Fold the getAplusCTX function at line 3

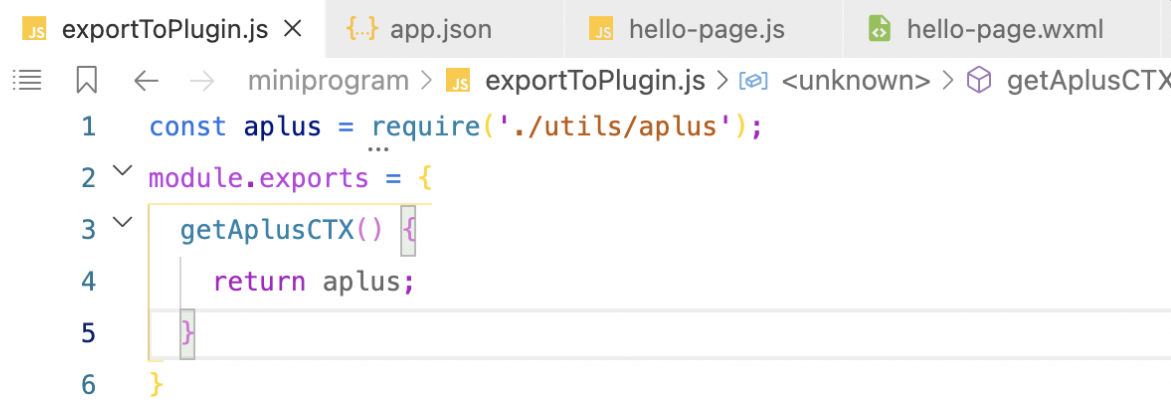[x=121, y=222]
